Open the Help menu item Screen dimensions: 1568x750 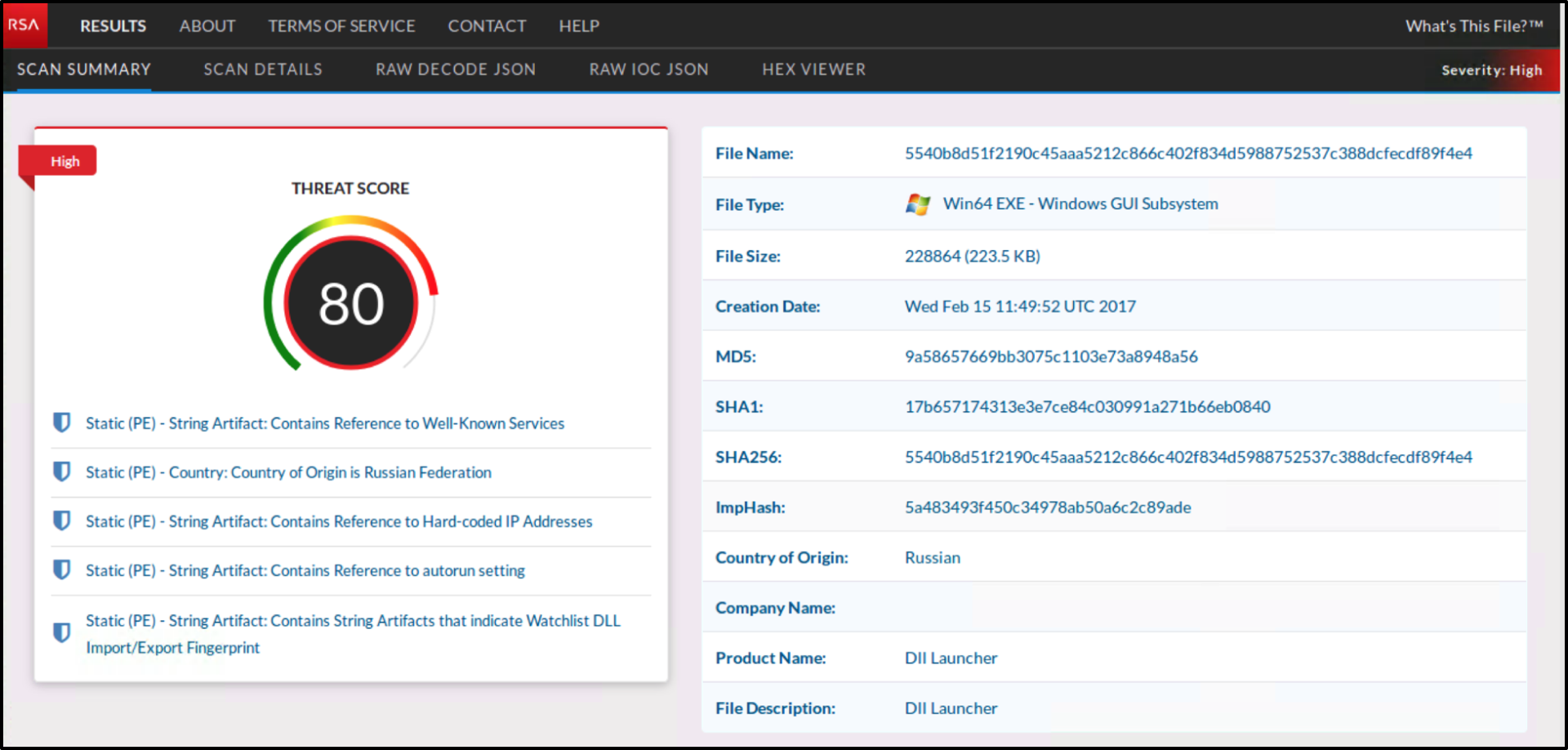coord(579,26)
